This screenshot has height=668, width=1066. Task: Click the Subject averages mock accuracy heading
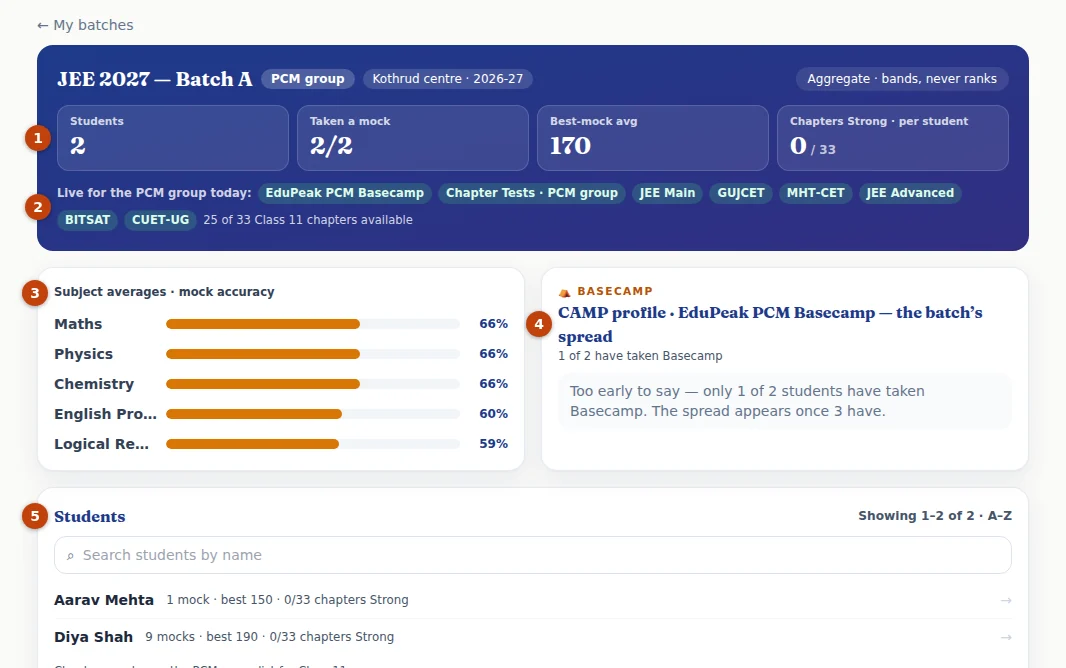(165, 292)
